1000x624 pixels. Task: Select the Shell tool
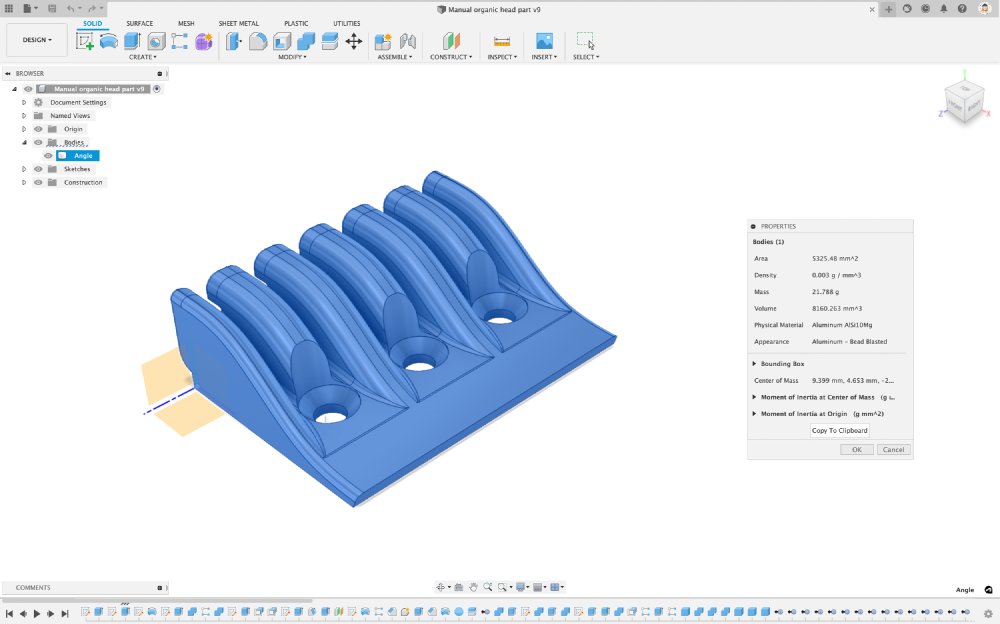click(x=282, y=41)
